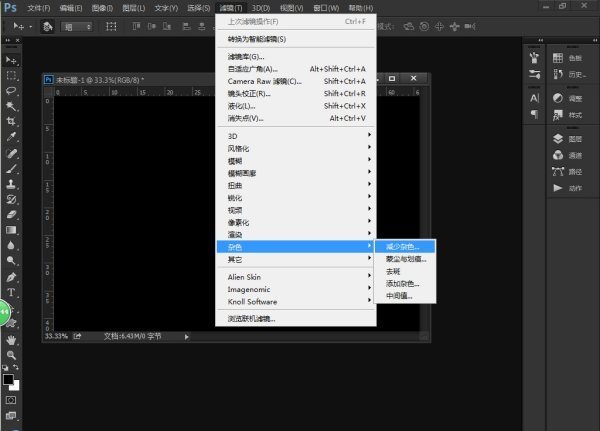Select the Crop tool
This screenshot has height=431, width=600.
pyautogui.click(x=11, y=122)
